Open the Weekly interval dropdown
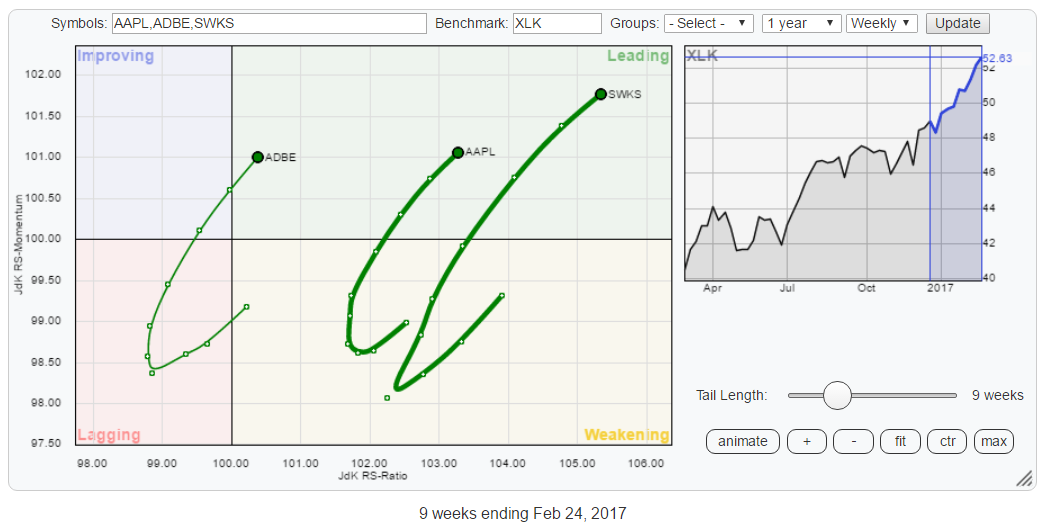Viewport: 1042px width, 523px height. (x=882, y=23)
